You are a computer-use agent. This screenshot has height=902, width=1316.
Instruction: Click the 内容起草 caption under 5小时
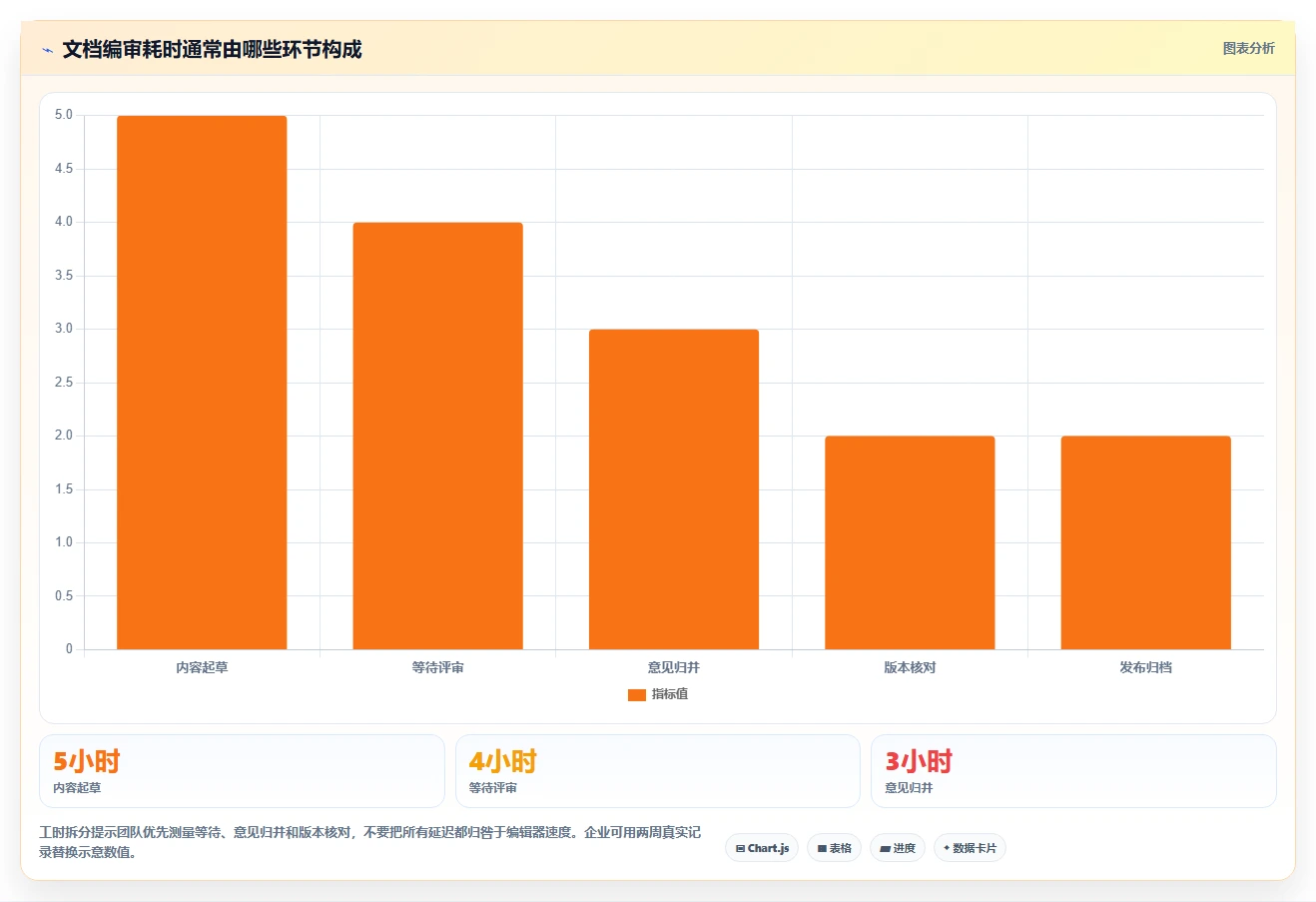[x=77, y=788]
